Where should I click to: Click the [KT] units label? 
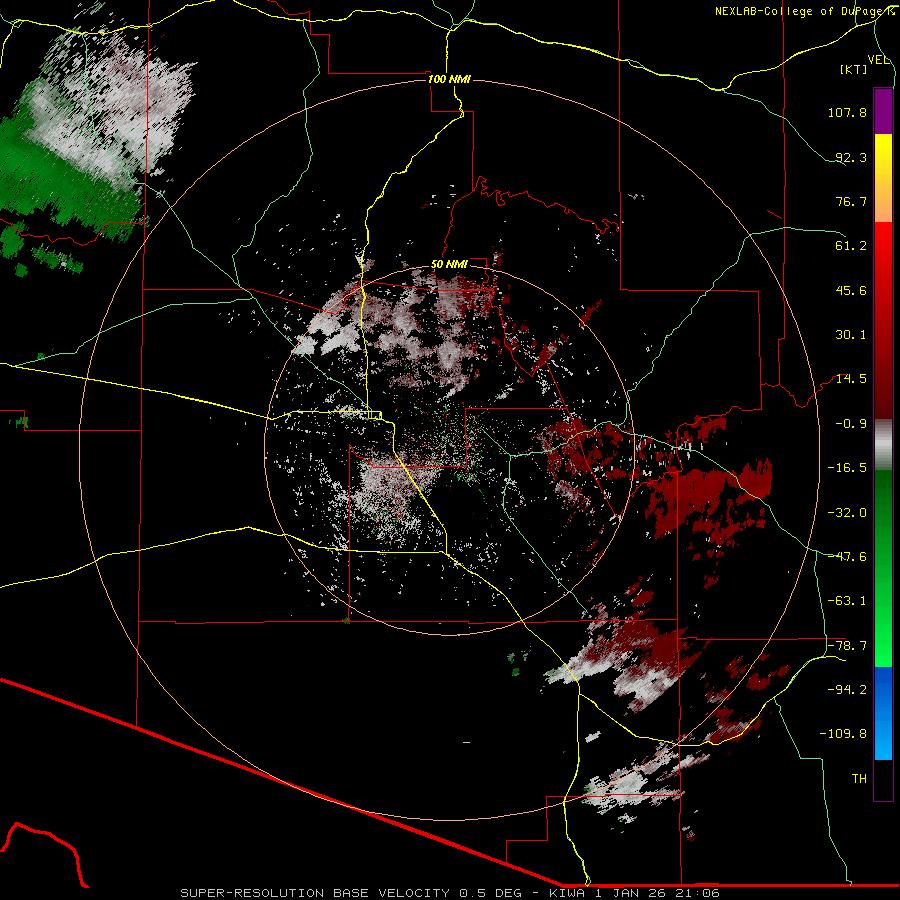click(854, 69)
